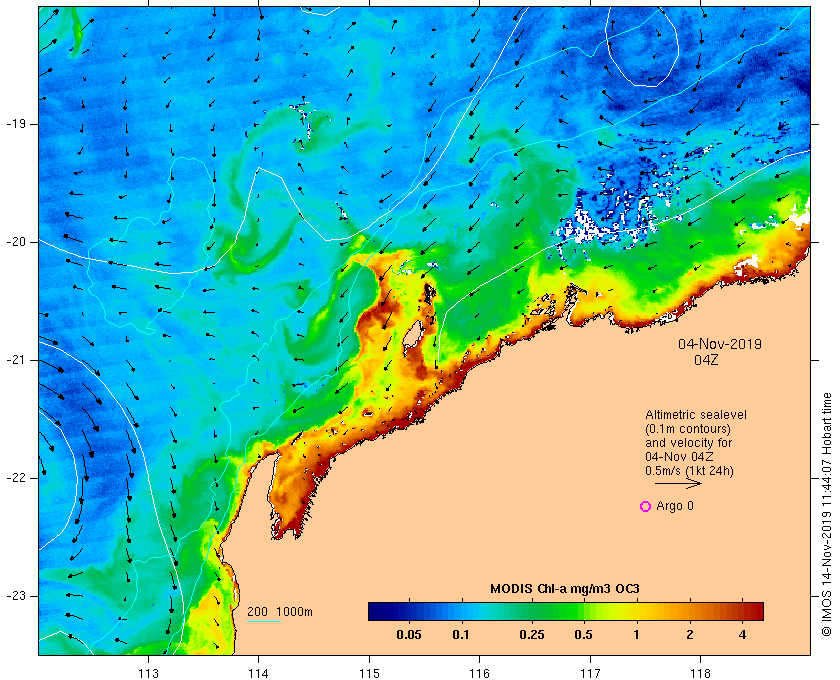This screenshot has height=680, width=840.
Task: Click the longitude axis label 117
Action: (x=590, y=674)
